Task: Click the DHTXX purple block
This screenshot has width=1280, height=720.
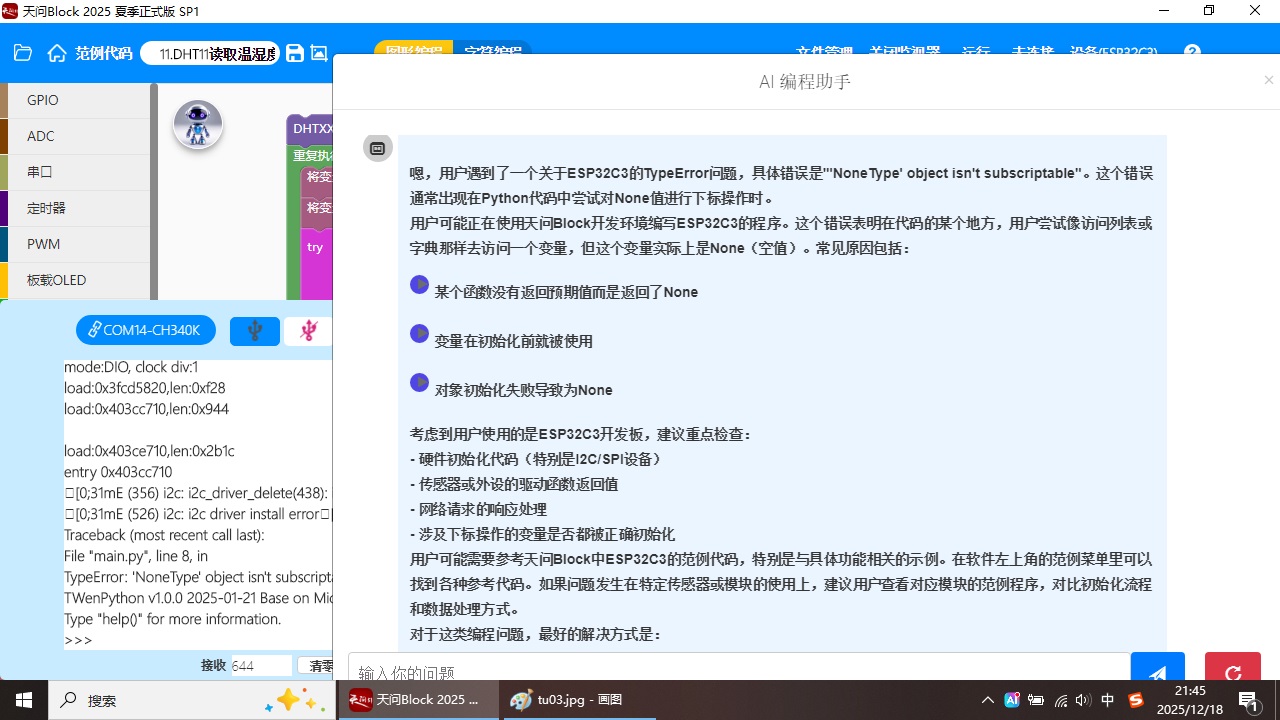Action: point(311,129)
